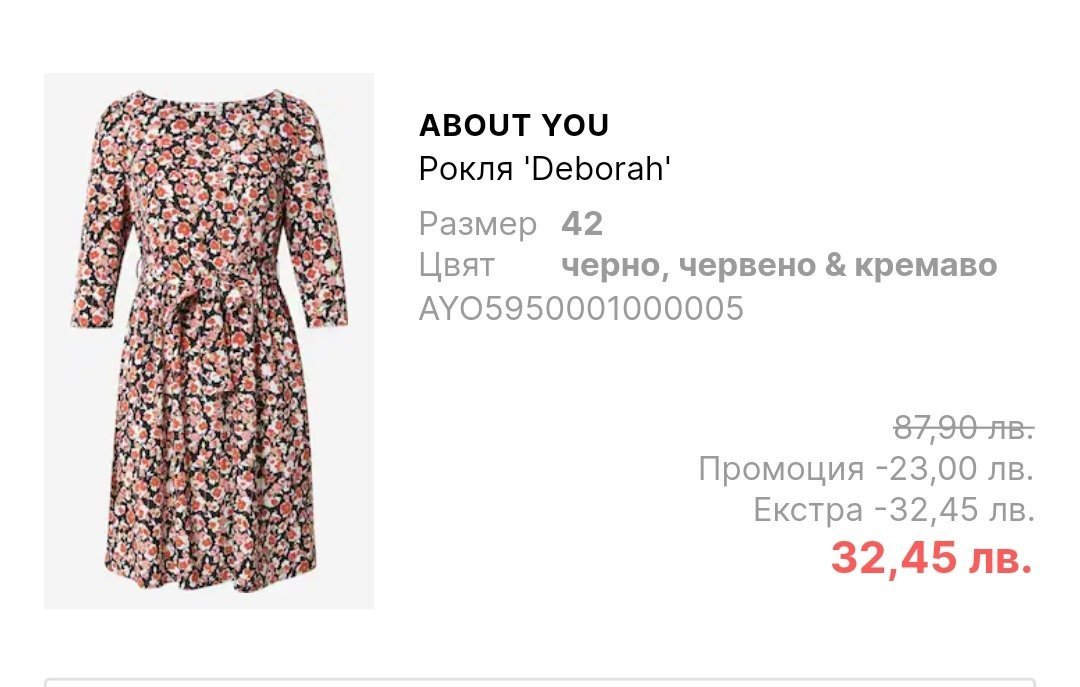Click the dress hem in the product photo
Viewport: 1080px width, 687px height.
click(210, 575)
